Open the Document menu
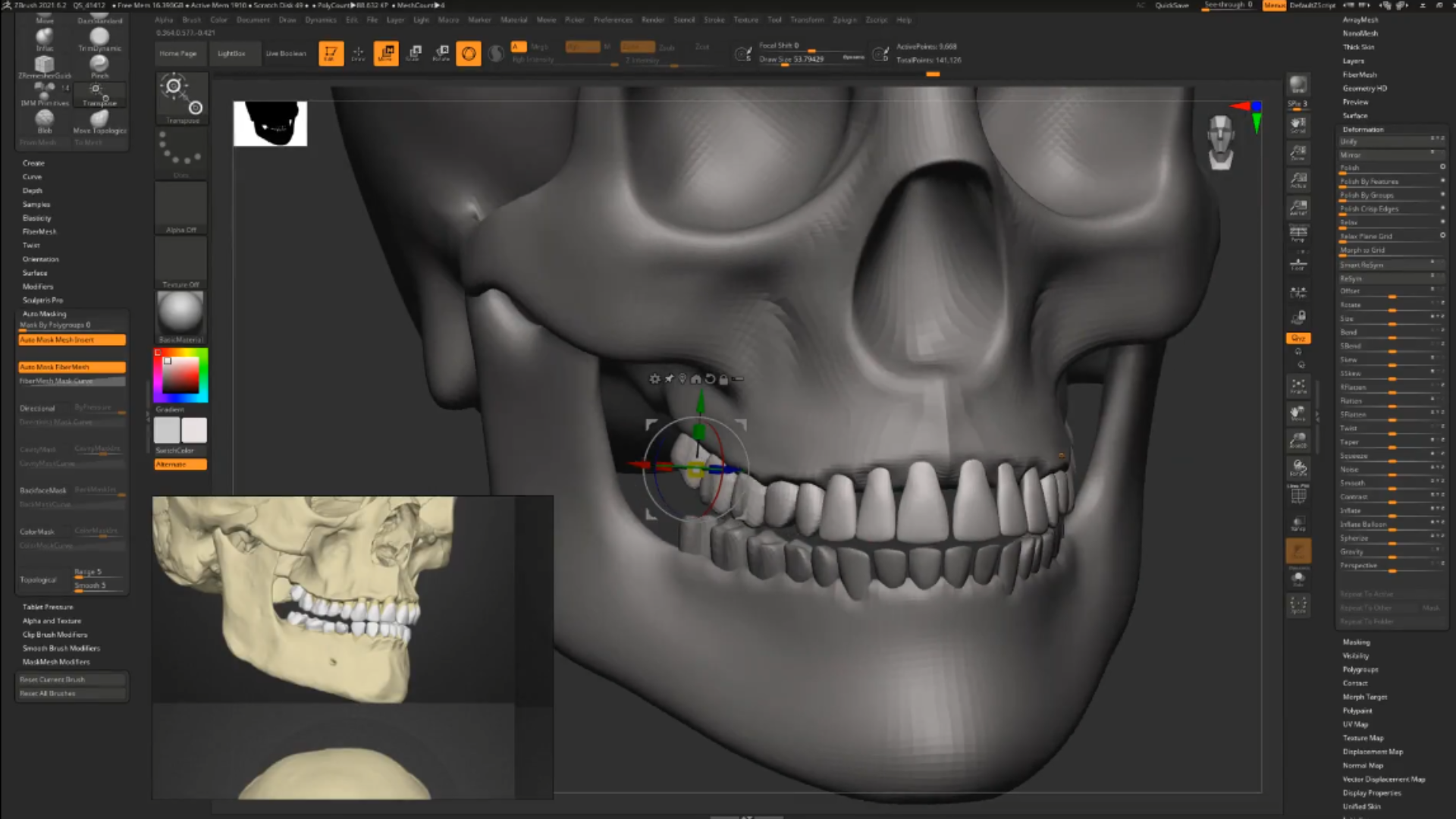This screenshot has width=1456, height=819. [x=252, y=20]
